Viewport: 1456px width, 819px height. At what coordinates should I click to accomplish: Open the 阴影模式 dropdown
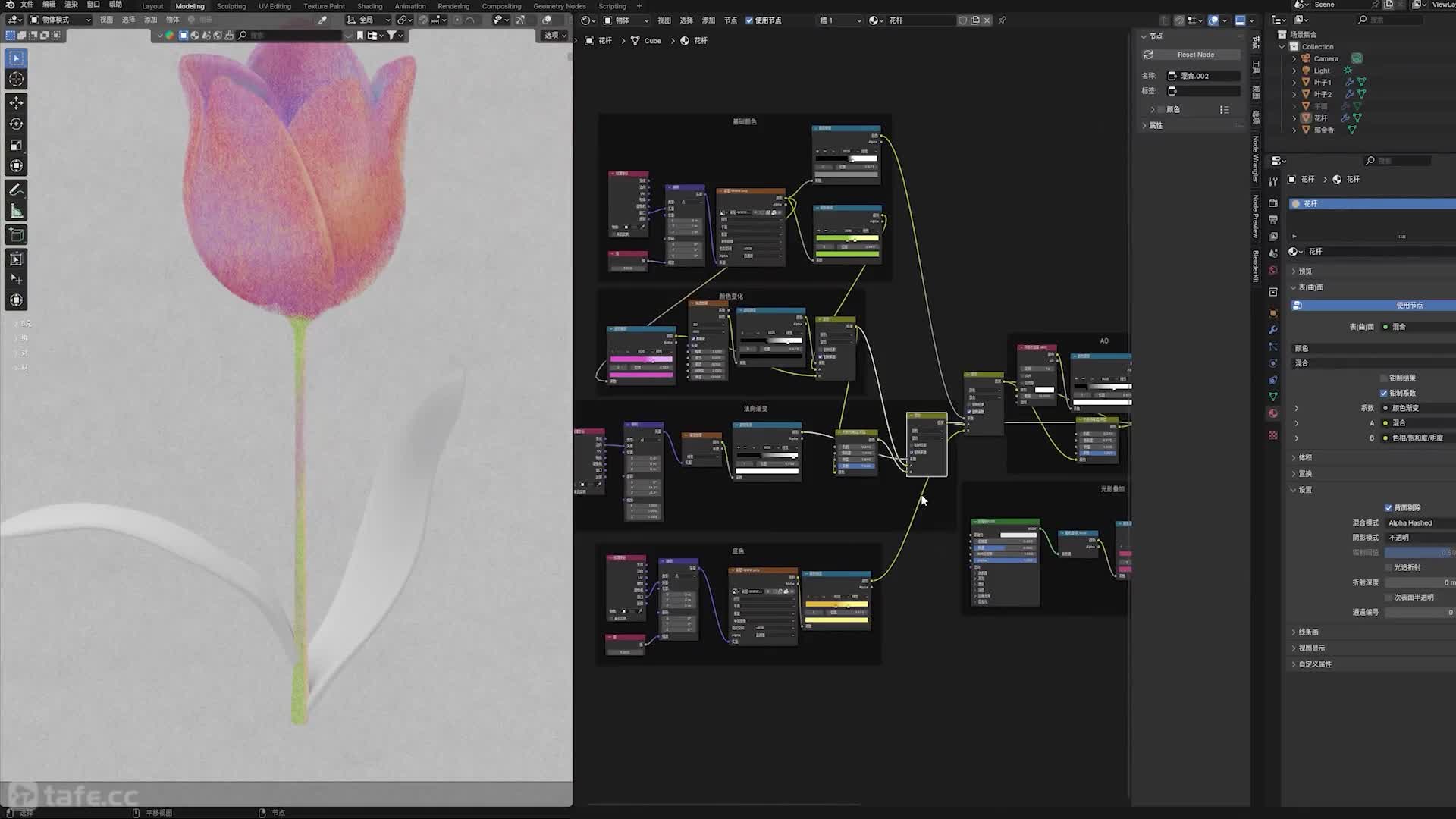pos(1420,538)
